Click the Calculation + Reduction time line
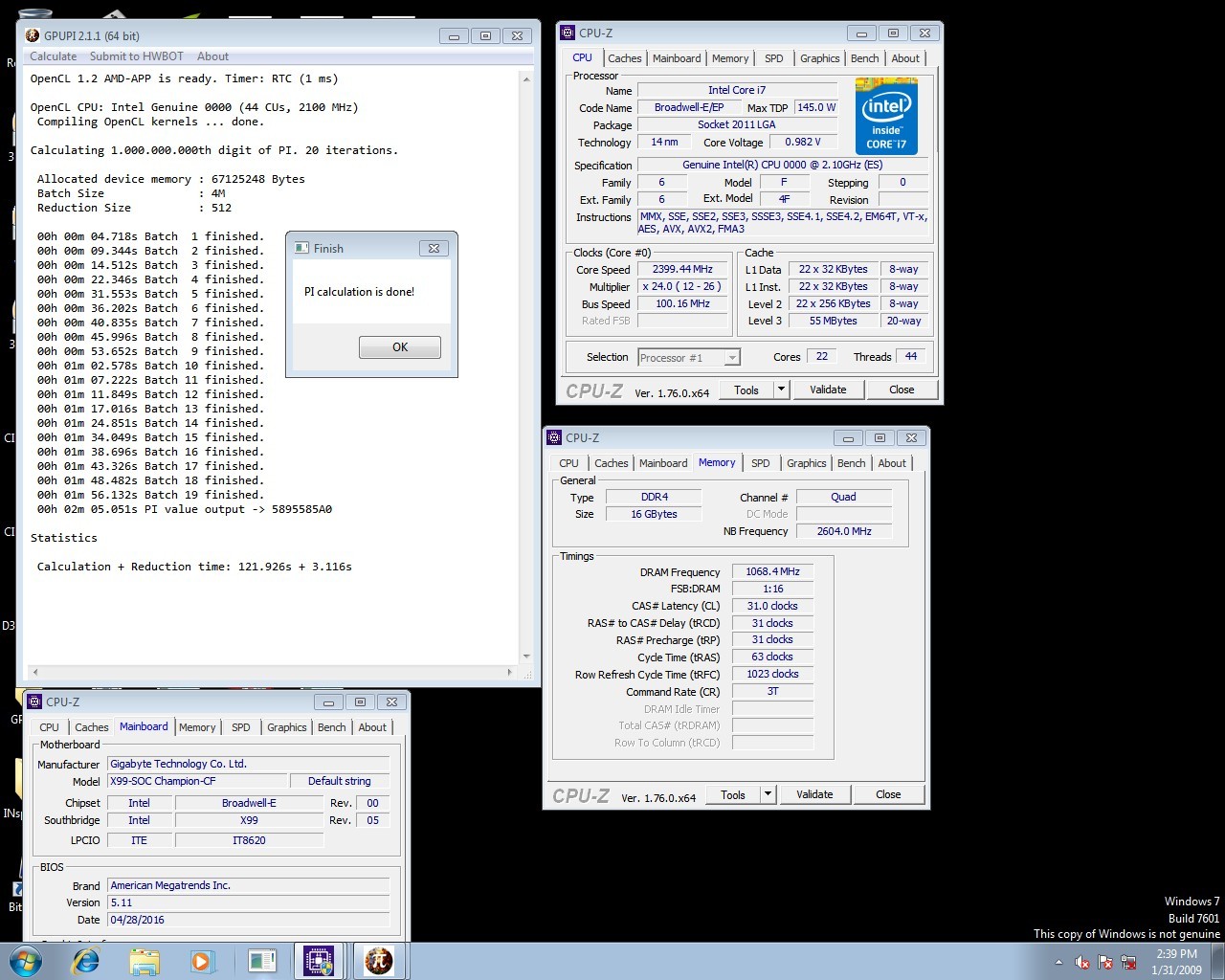The width and height of the screenshot is (1225, 980). 194,567
